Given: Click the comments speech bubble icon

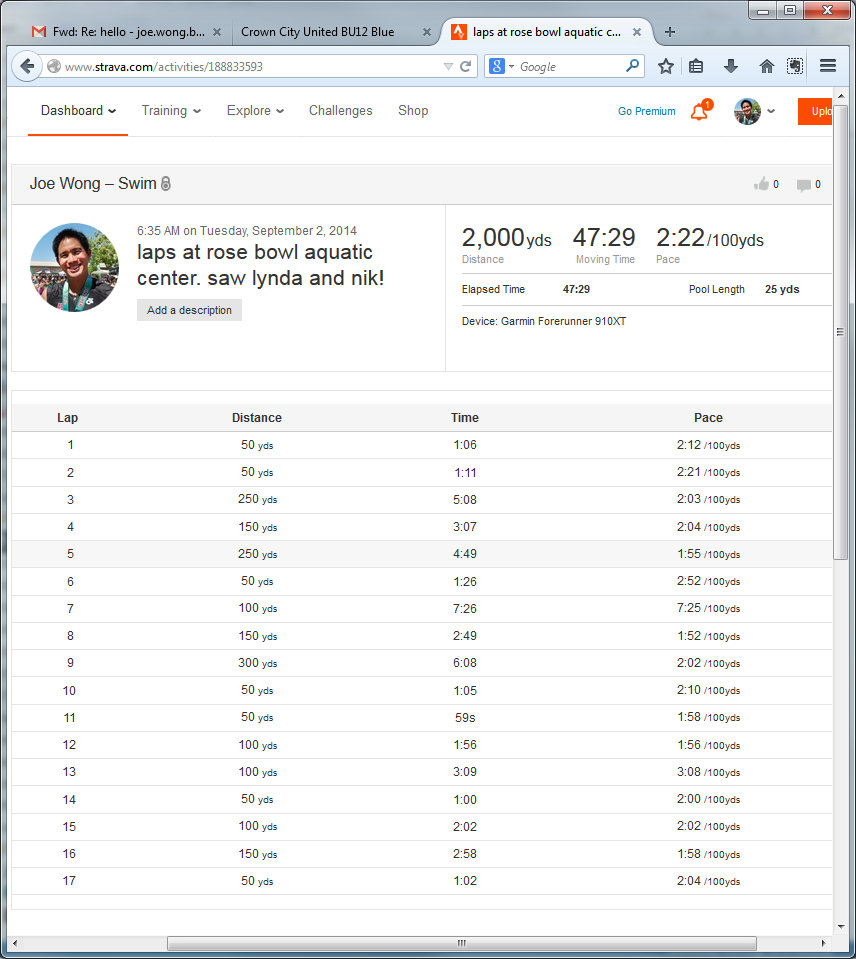Looking at the screenshot, I should click(x=803, y=184).
